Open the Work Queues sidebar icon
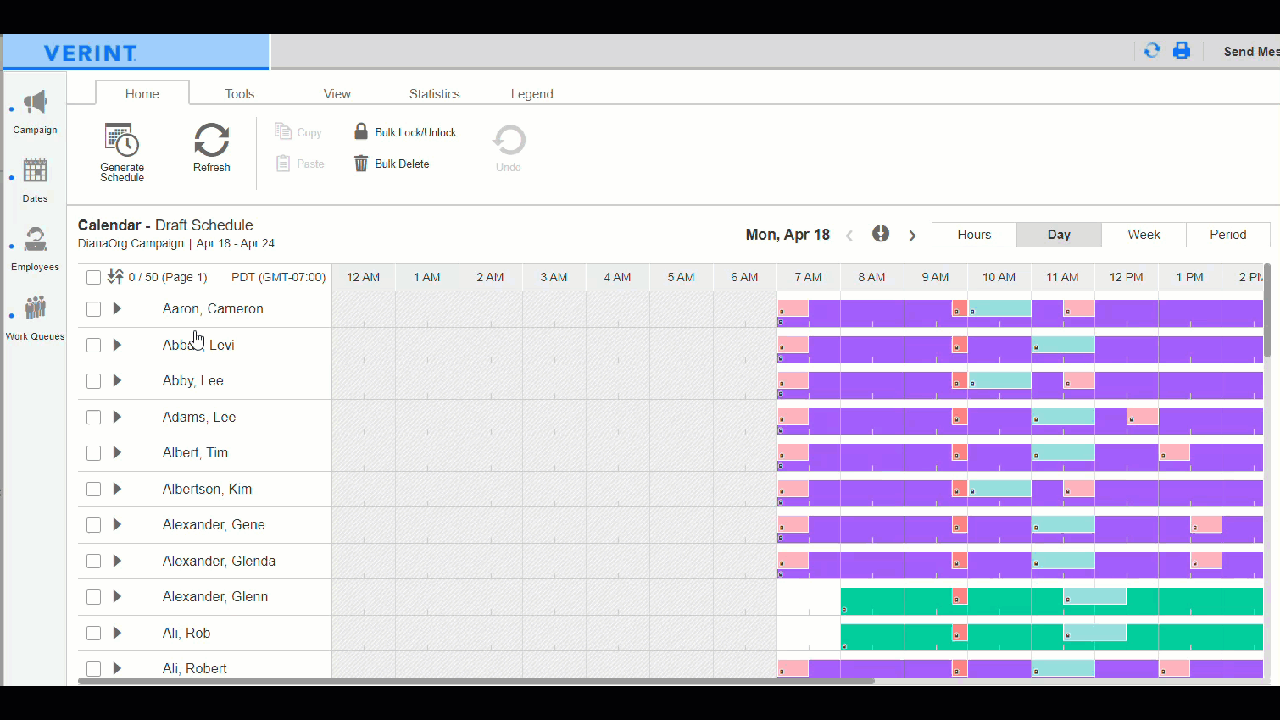This screenshot has height=720, width=1280. point(34,308)
